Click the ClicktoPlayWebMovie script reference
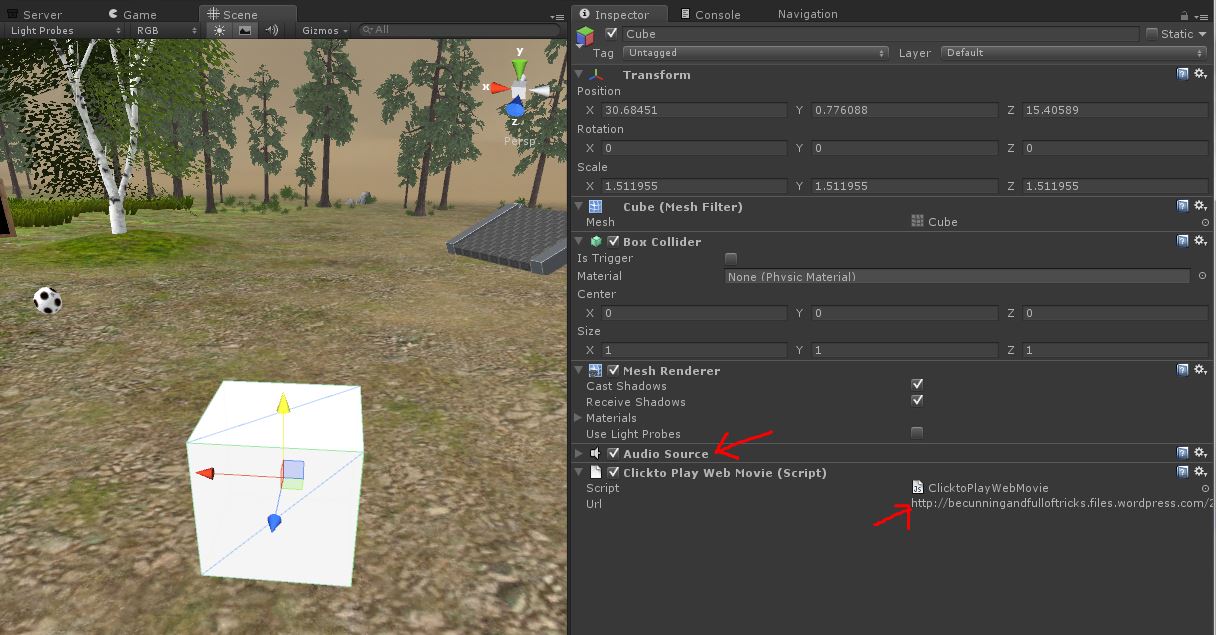 [987, 488]
